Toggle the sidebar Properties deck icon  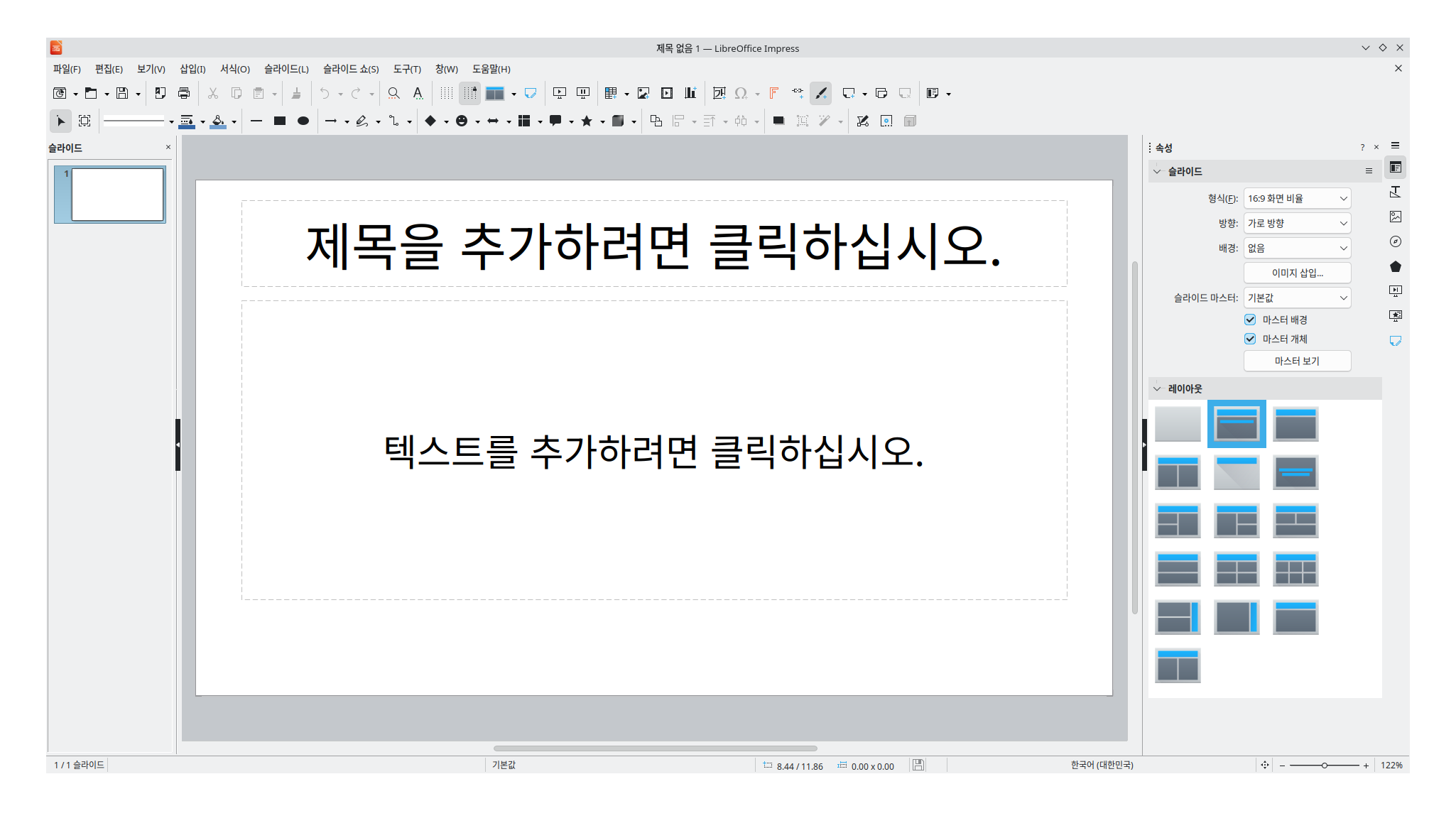(x=1396, y=168)
